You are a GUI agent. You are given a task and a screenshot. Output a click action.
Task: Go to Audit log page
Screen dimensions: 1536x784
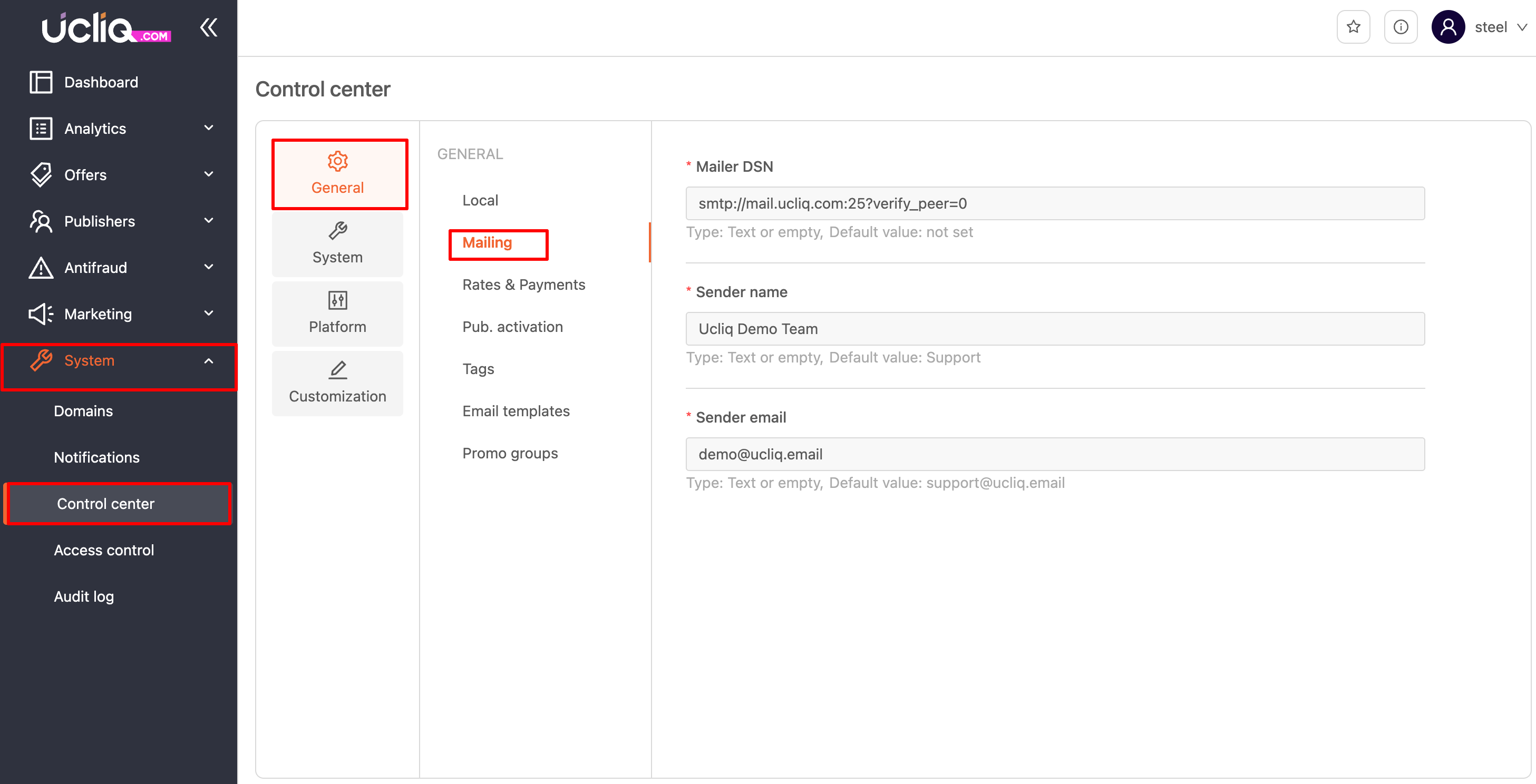click(x=83, y=597)
